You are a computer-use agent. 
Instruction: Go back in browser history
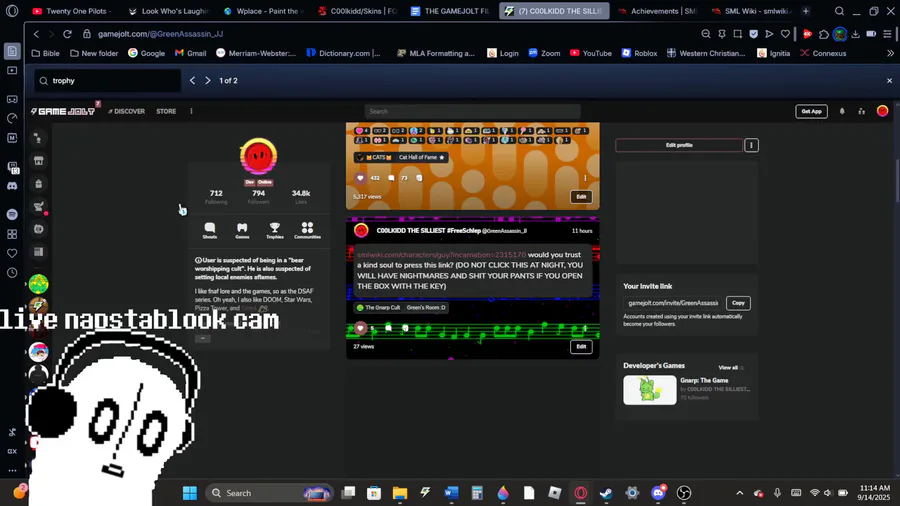(x=36, y=34)
